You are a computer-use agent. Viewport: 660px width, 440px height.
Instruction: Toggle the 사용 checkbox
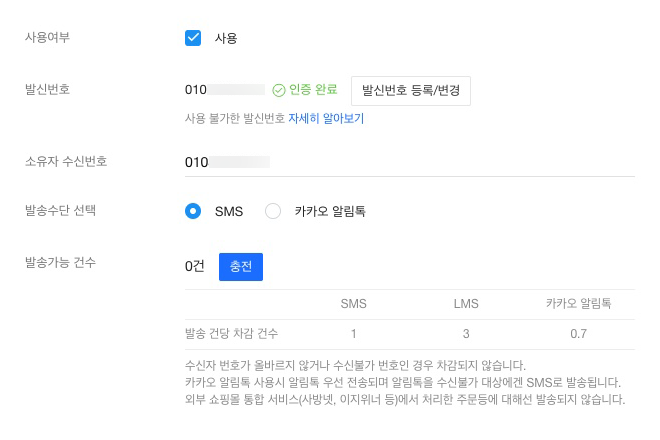tap(194, 38)
